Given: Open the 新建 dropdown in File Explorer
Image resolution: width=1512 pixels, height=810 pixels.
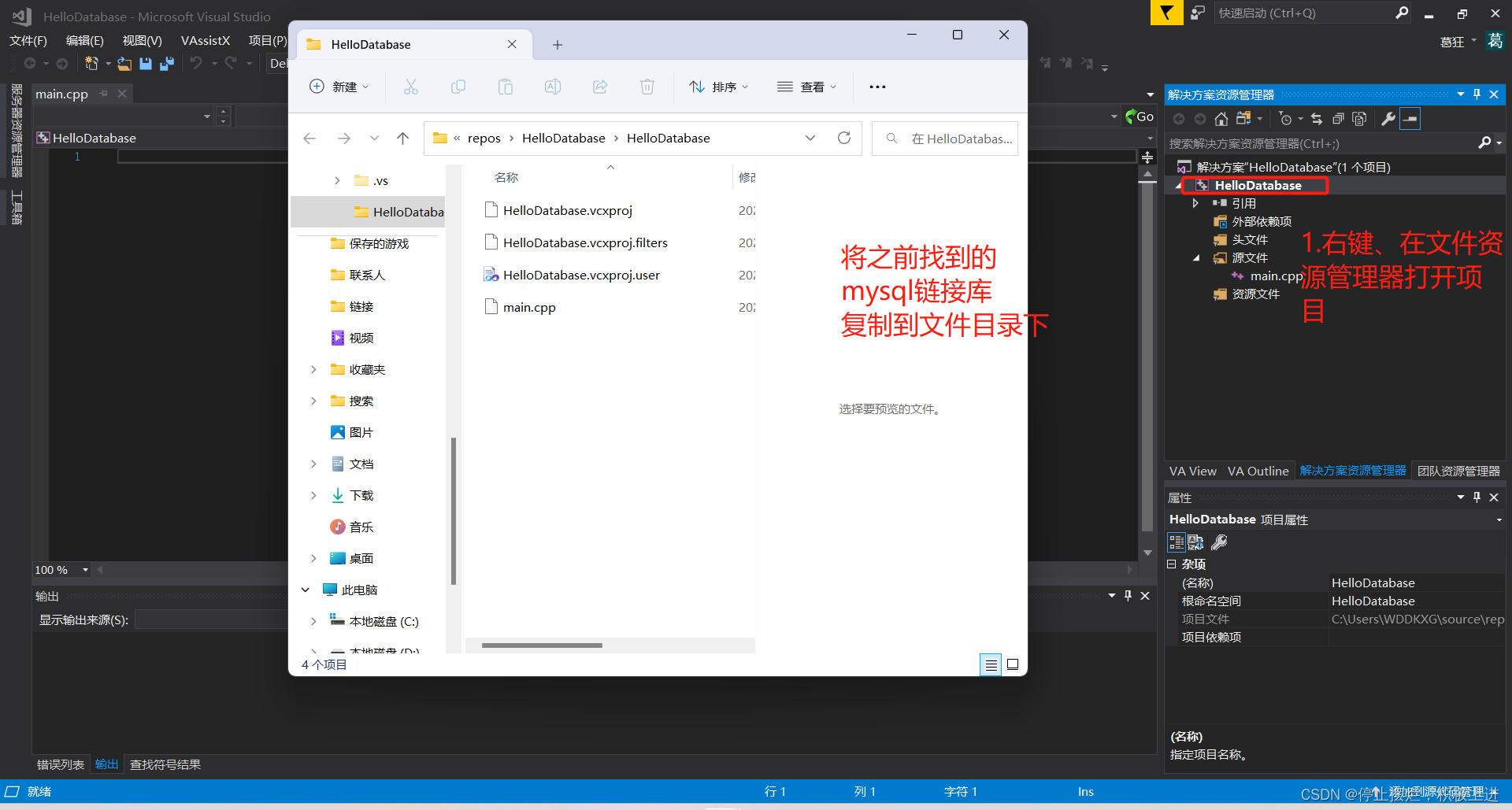Looking at the screenshot, I should click(339, 87).
